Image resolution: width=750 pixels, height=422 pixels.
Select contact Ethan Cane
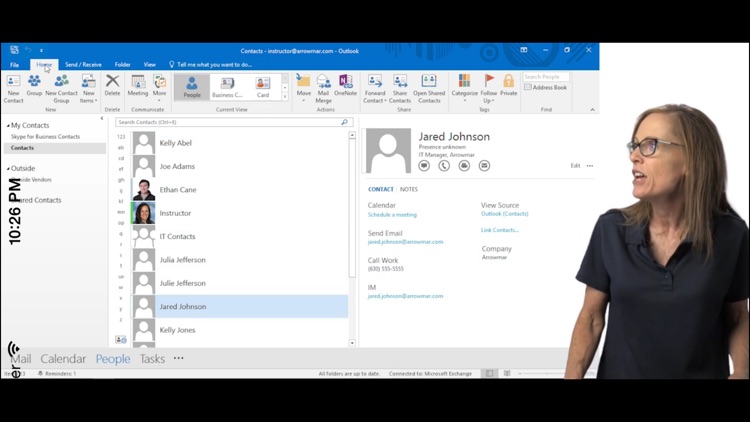click(239, 190)
